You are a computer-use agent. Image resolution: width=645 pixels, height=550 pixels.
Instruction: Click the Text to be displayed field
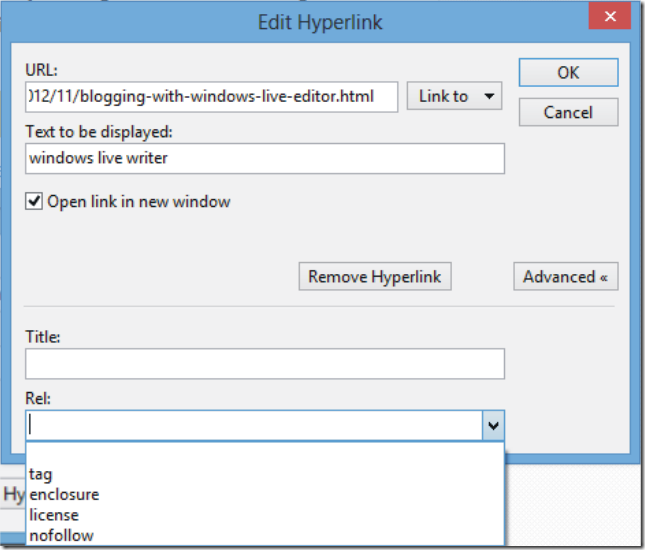tap(265, 158)
